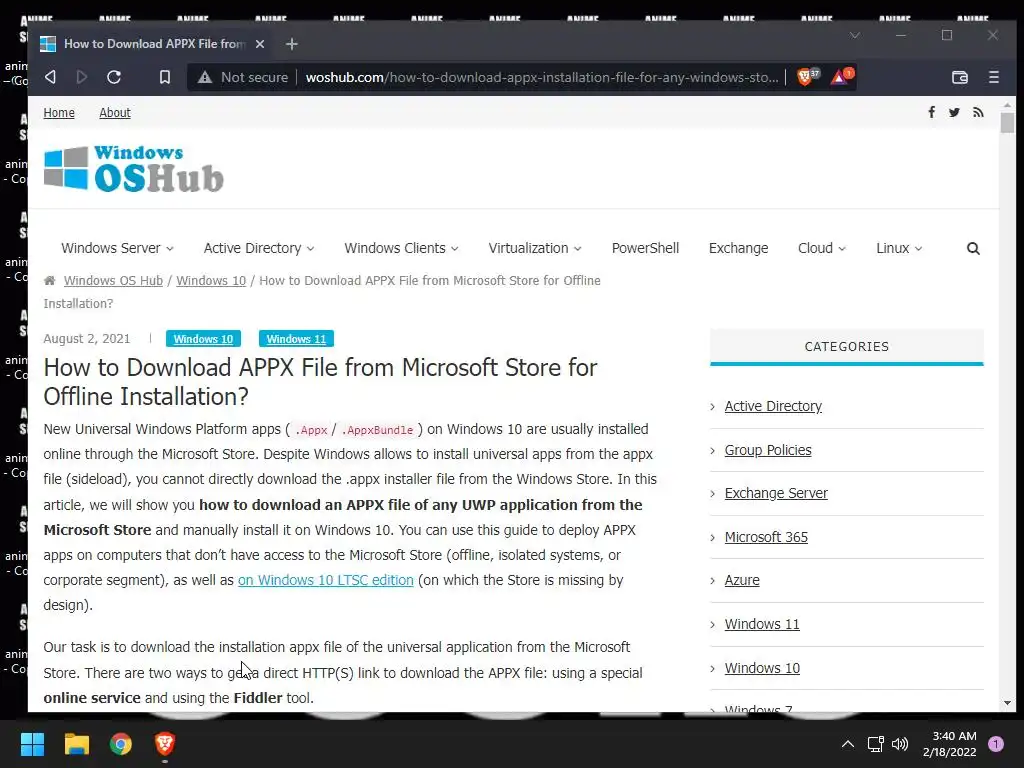Screen dimensions: 1024x768
Task: Expand the Windows Clients menu
Action: click(402, 248)
